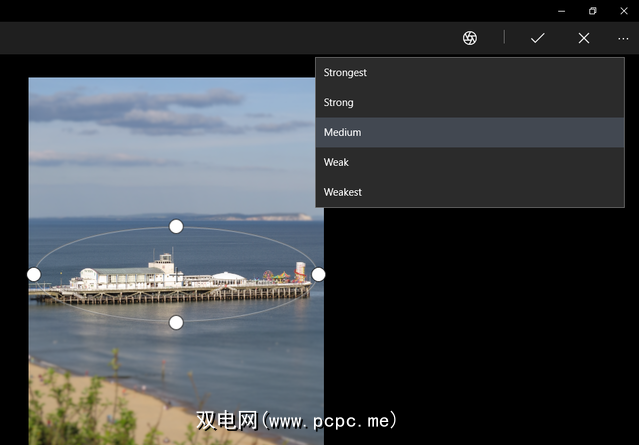Restore down the photo editor window
The height and width of the screenshot is (445, 639).
point(593,11)
